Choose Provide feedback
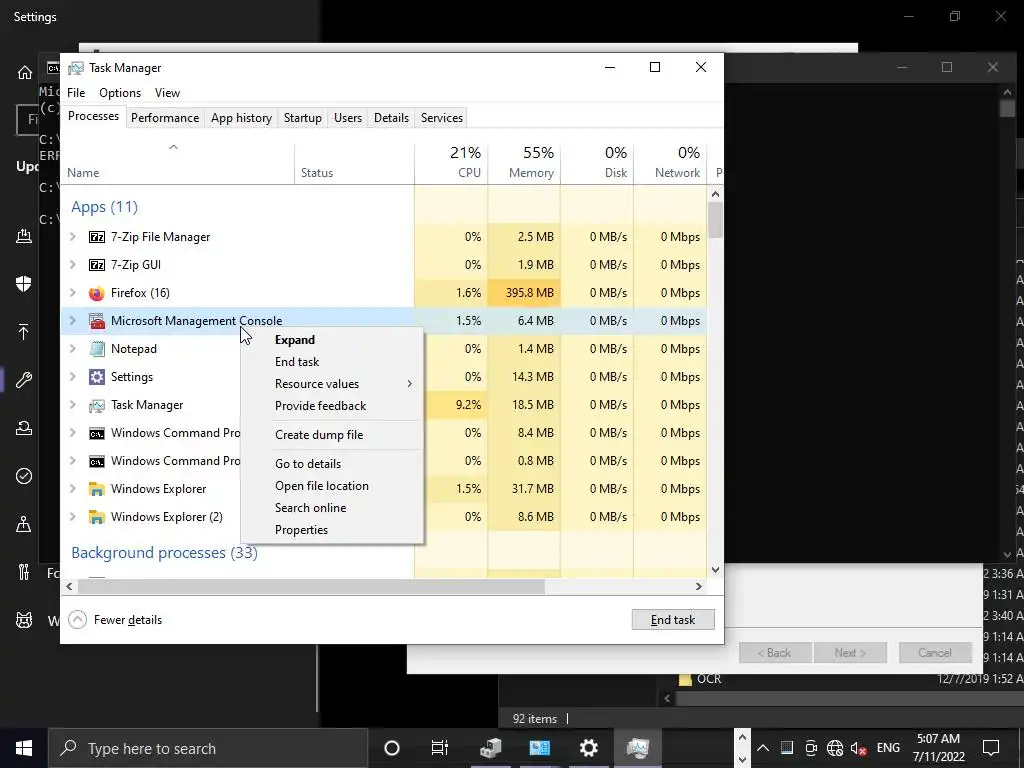This screenshot has width=1024, height=768. click(332, 406)
